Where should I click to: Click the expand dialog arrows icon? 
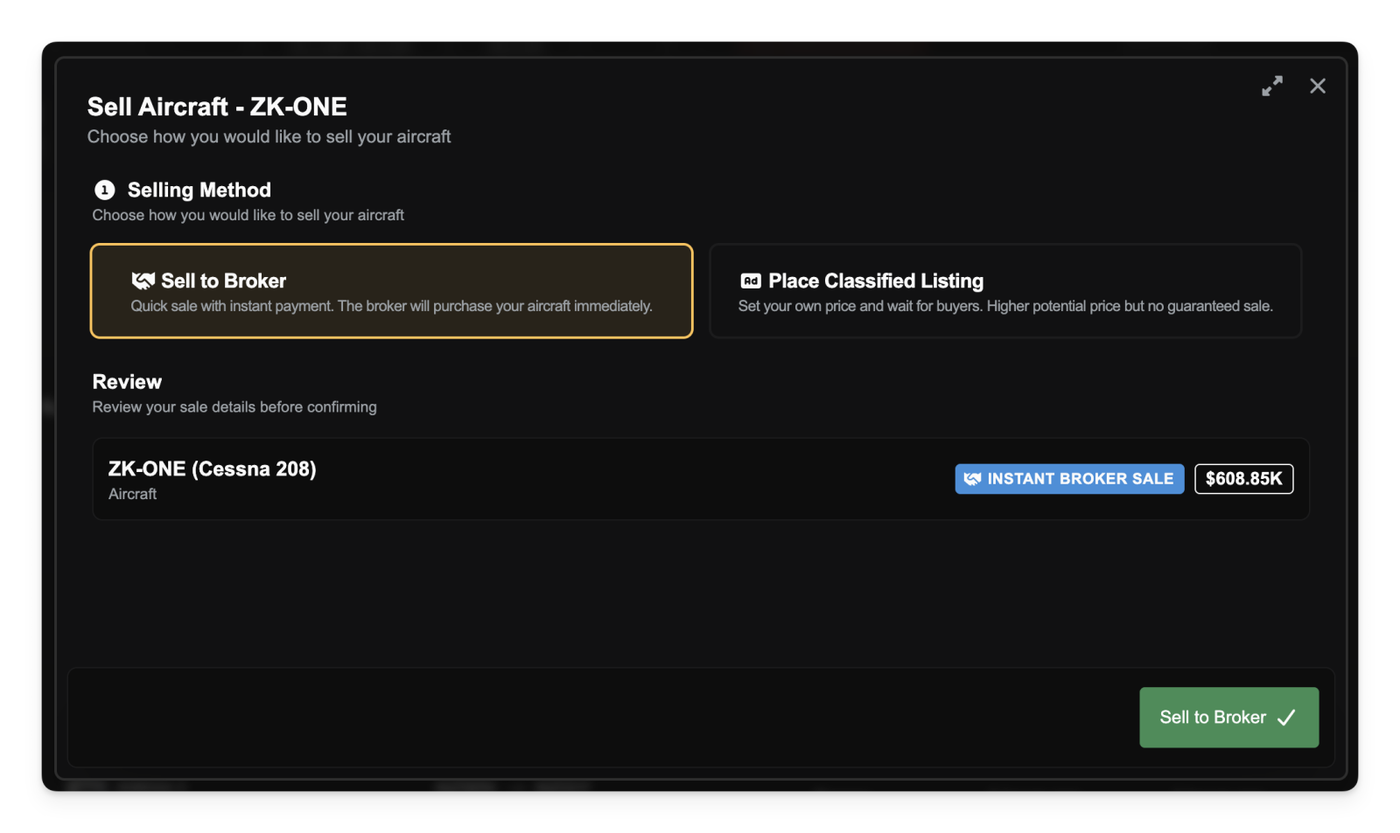(1272, 86)
